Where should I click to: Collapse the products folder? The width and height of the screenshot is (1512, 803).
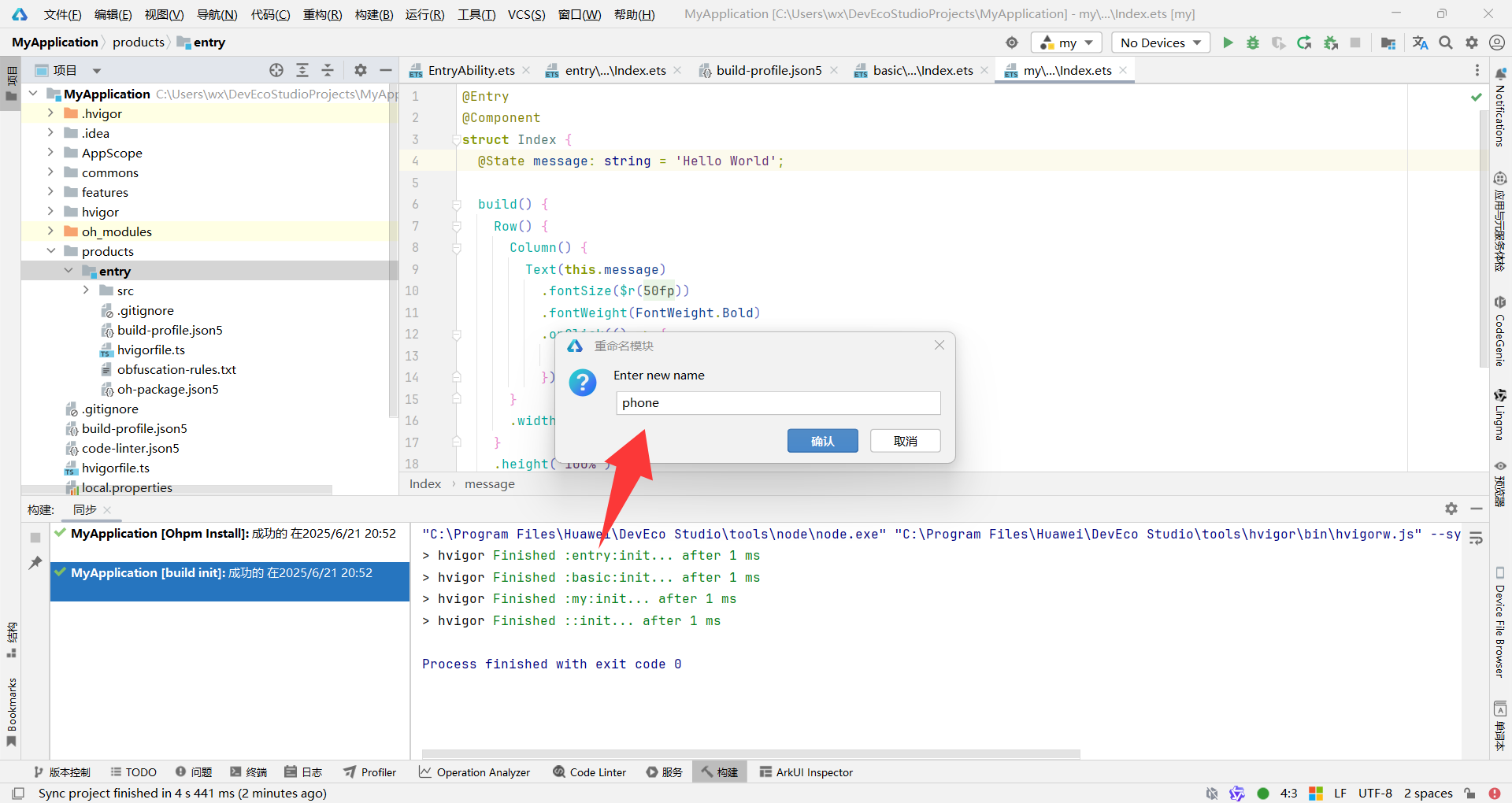coord(50,251)
